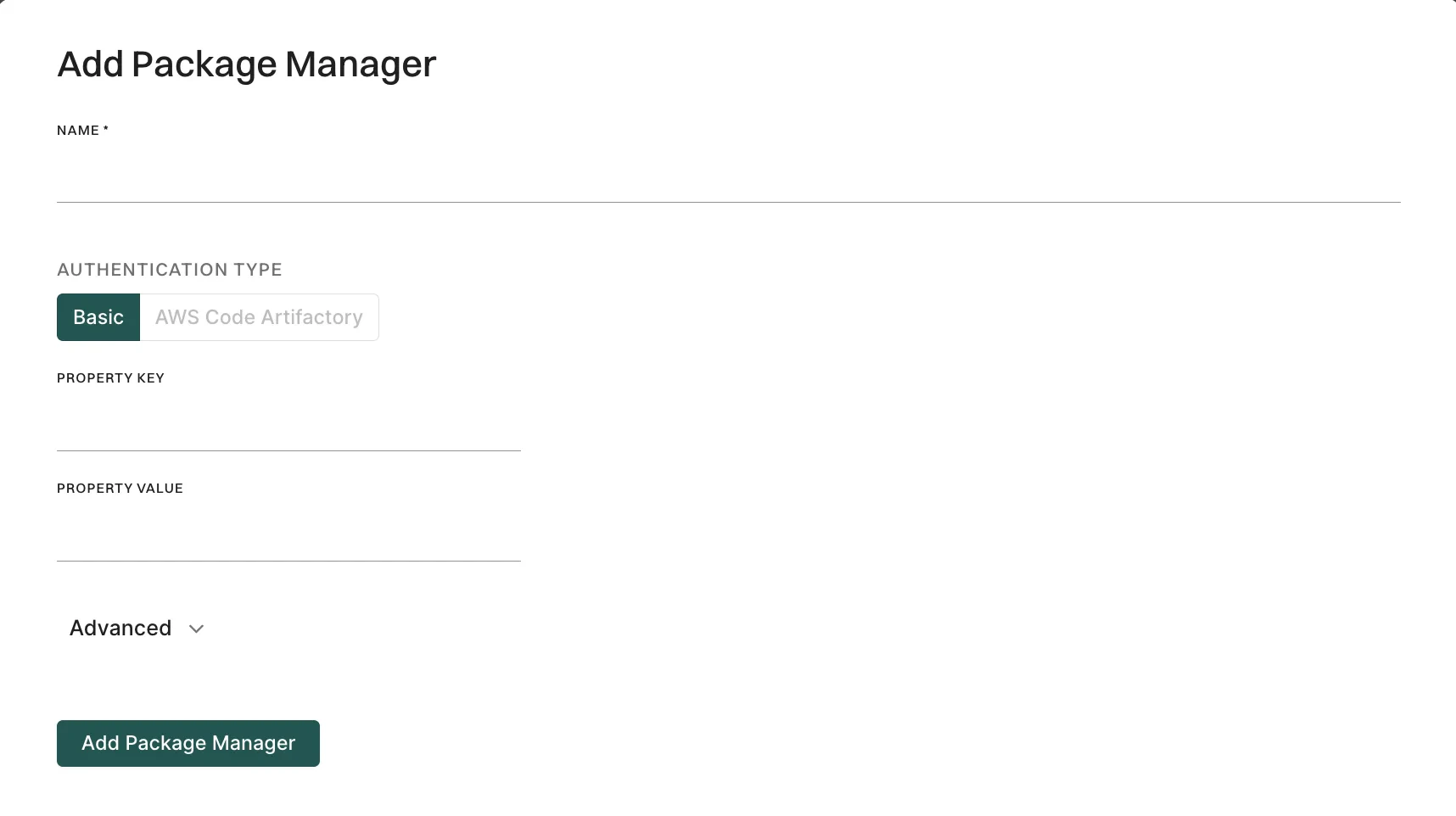Click the Add Package Manager page heading
Image resolution: width=1456 pixels, height=816 pixels.
coord(246,64)
